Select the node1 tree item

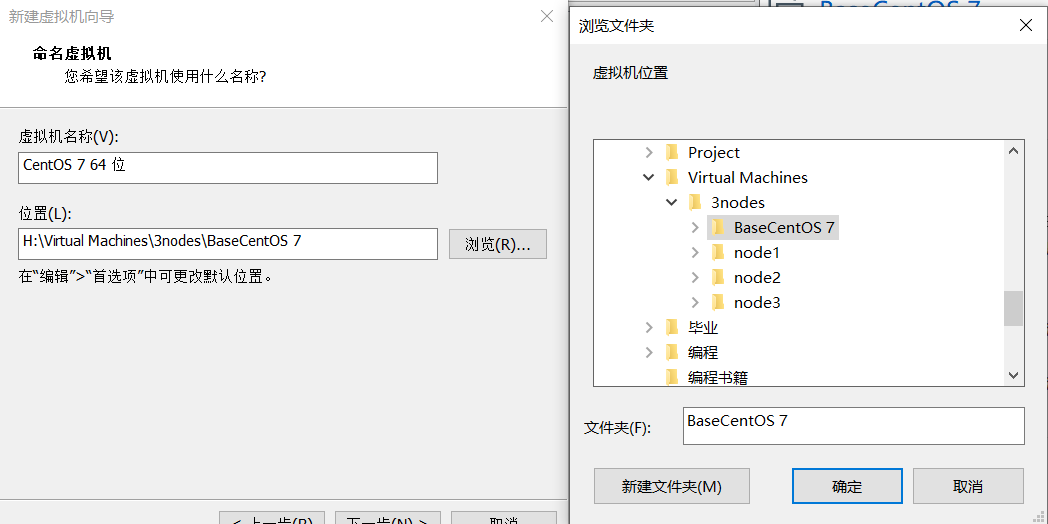click(757, 253)
